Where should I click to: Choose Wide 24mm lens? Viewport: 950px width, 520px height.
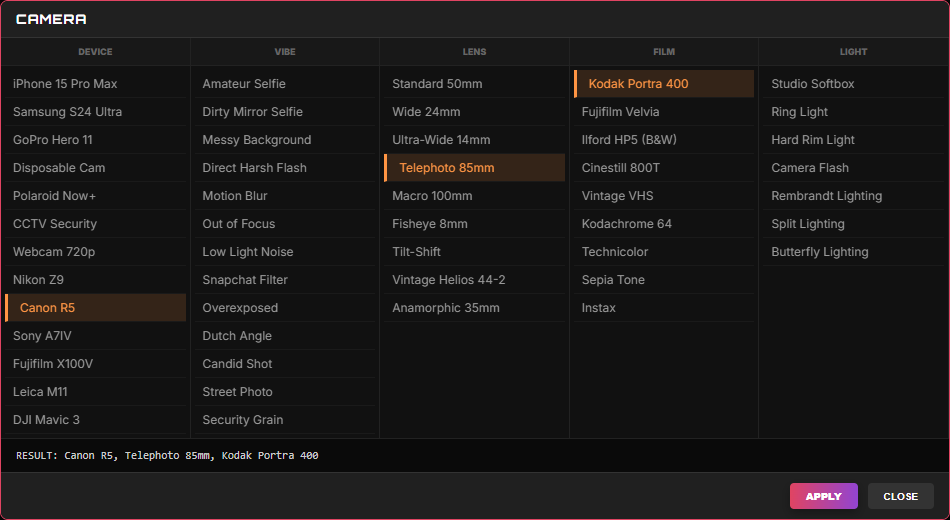[474, 112]
